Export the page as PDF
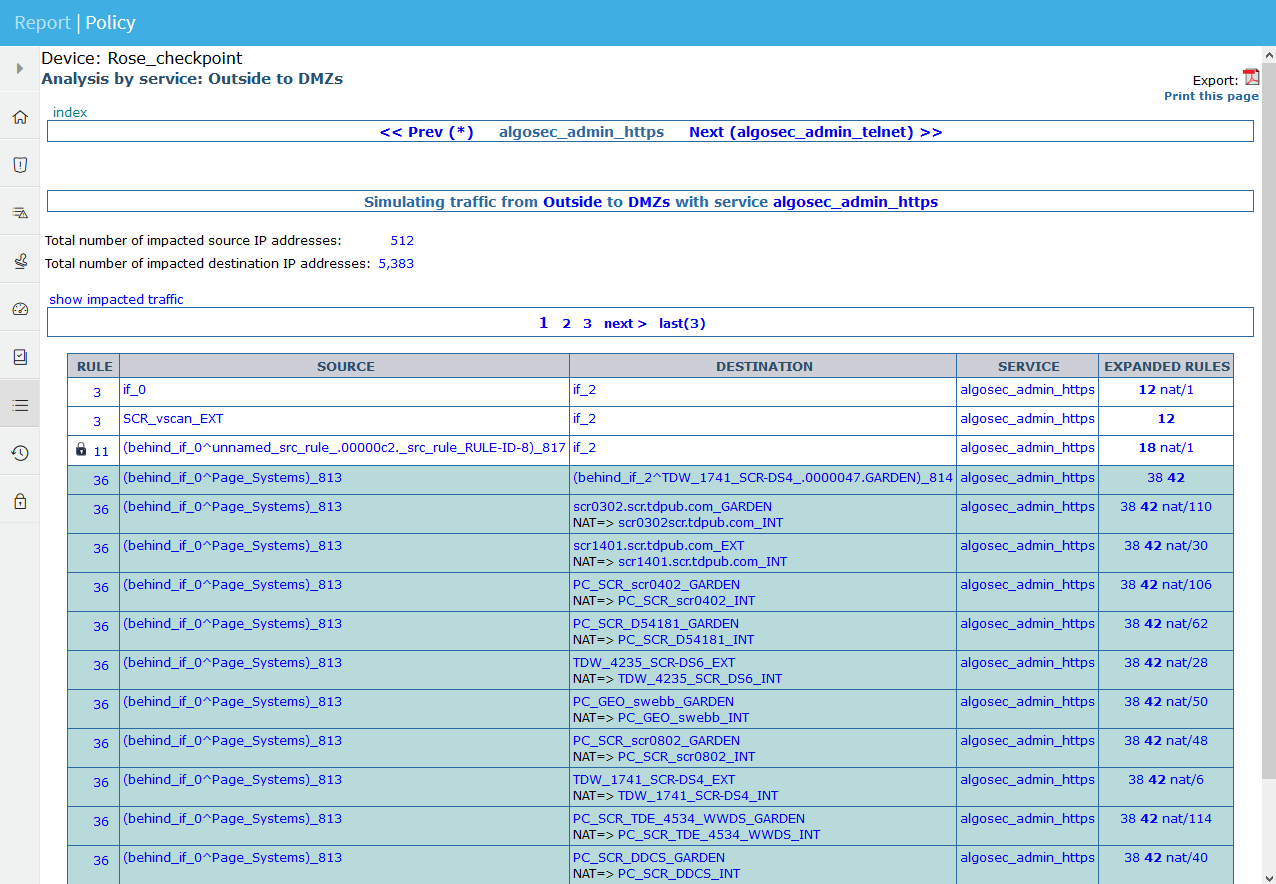The width and height of the screenshot is (1276, 884). [x=1250, y=78]
